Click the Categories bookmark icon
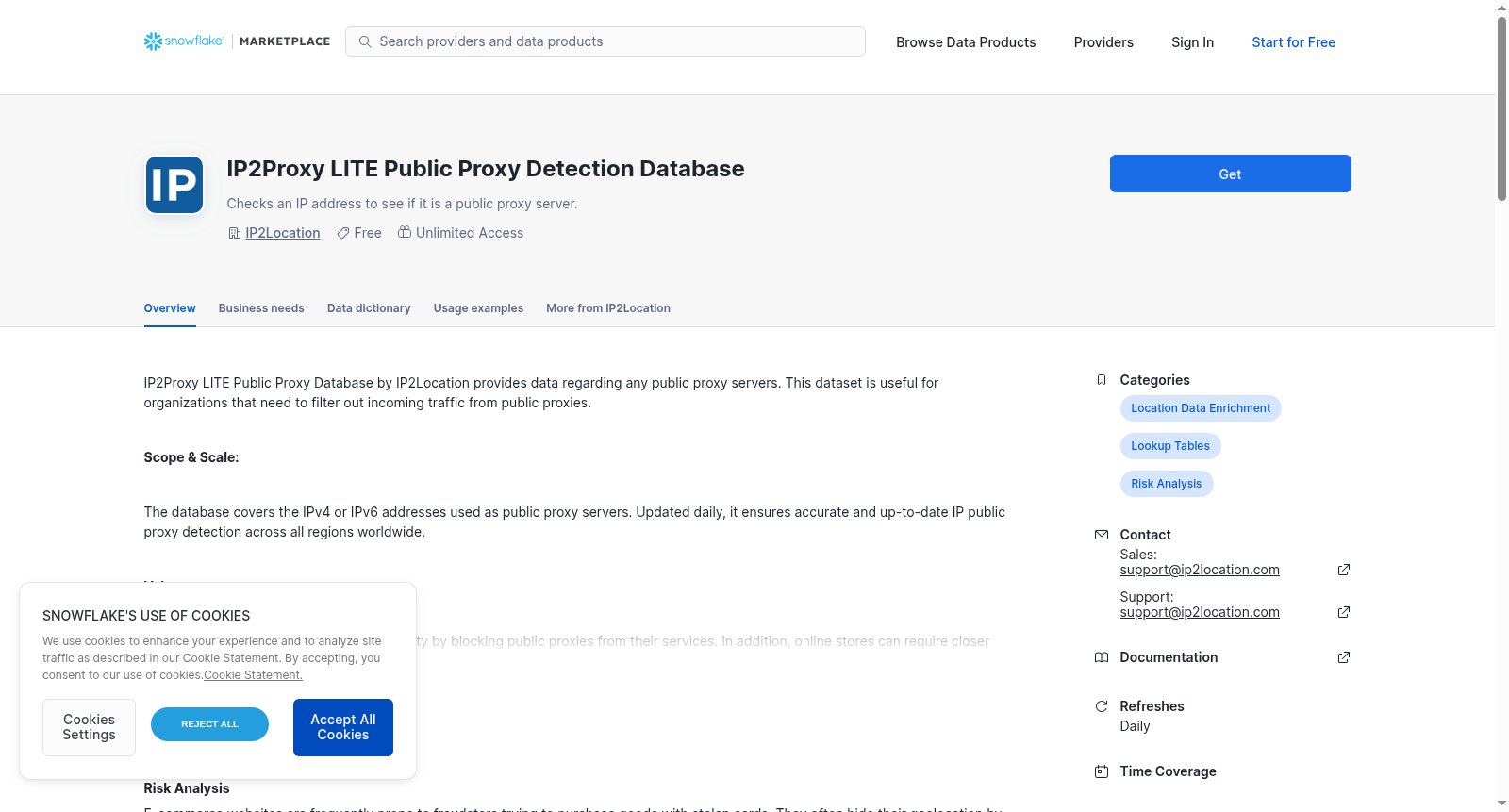The height and width of the screenshot is (812, 1509). tap(1102, 380)
